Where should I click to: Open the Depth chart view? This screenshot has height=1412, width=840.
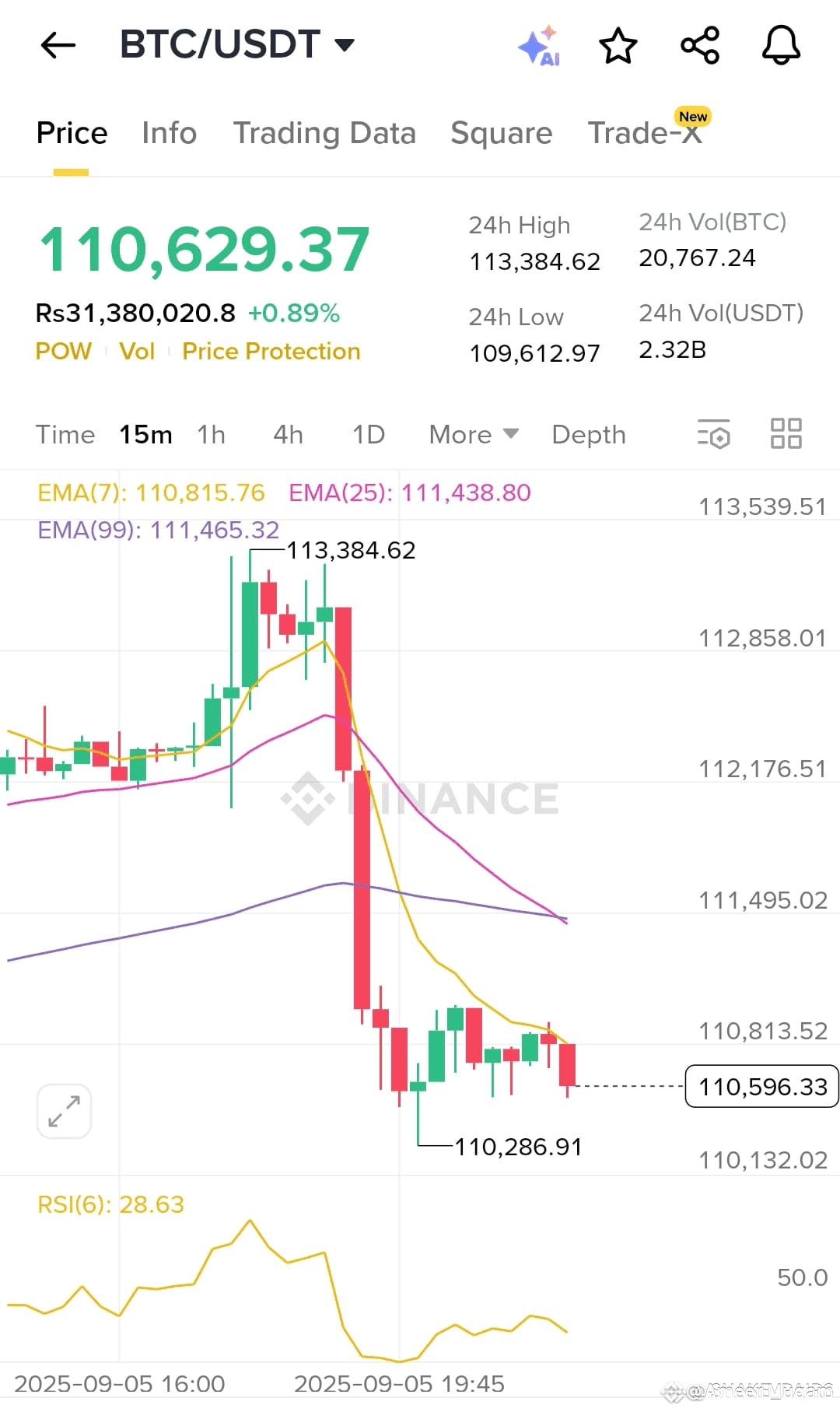[588, 435]
